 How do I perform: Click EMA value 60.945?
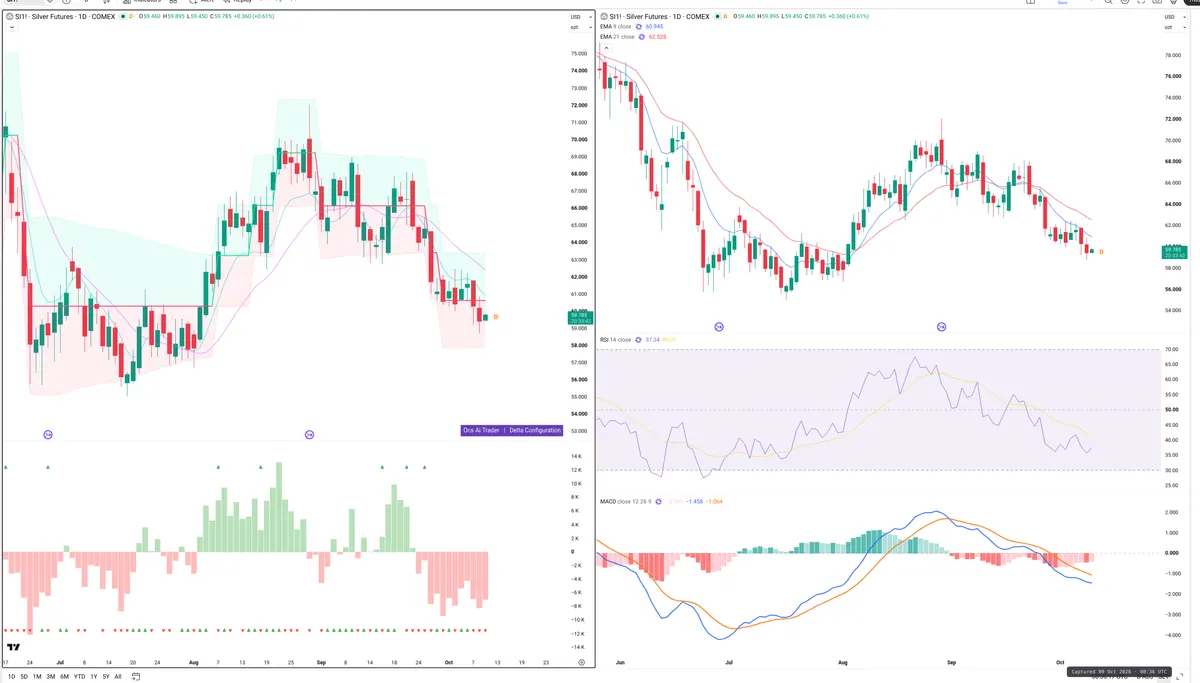654,26
